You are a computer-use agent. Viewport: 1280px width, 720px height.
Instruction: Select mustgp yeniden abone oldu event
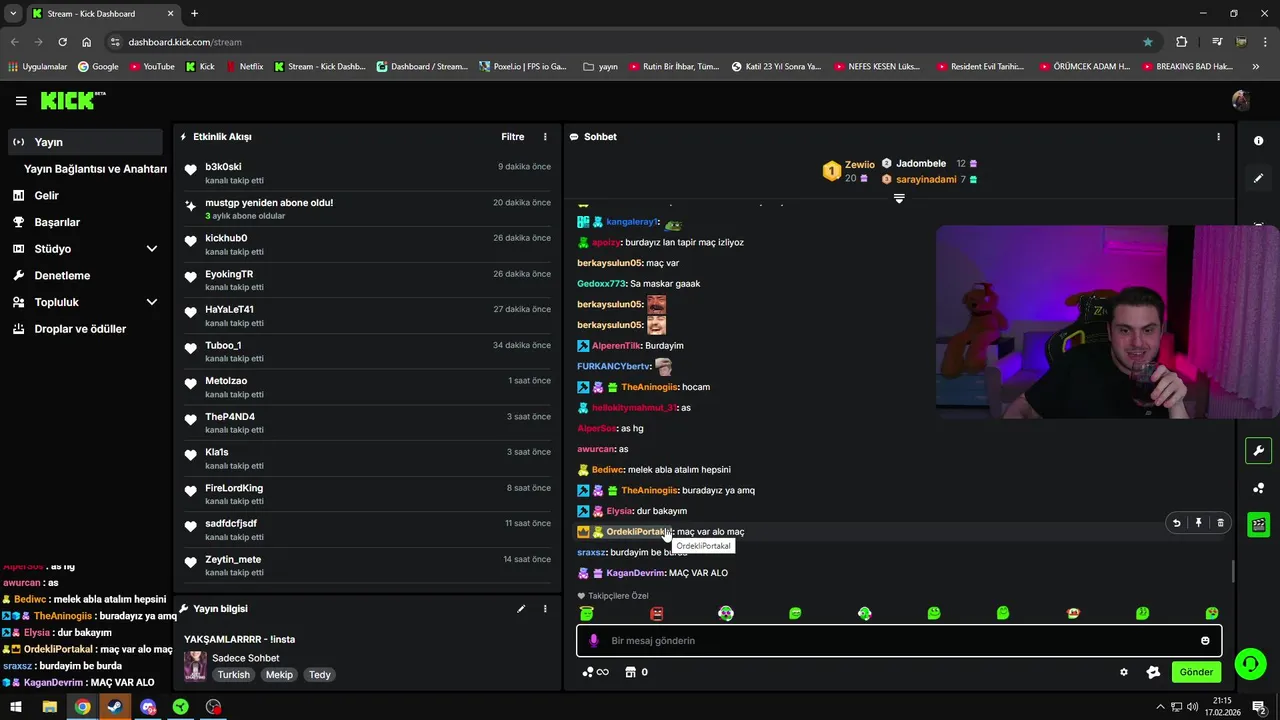point(367,208)
